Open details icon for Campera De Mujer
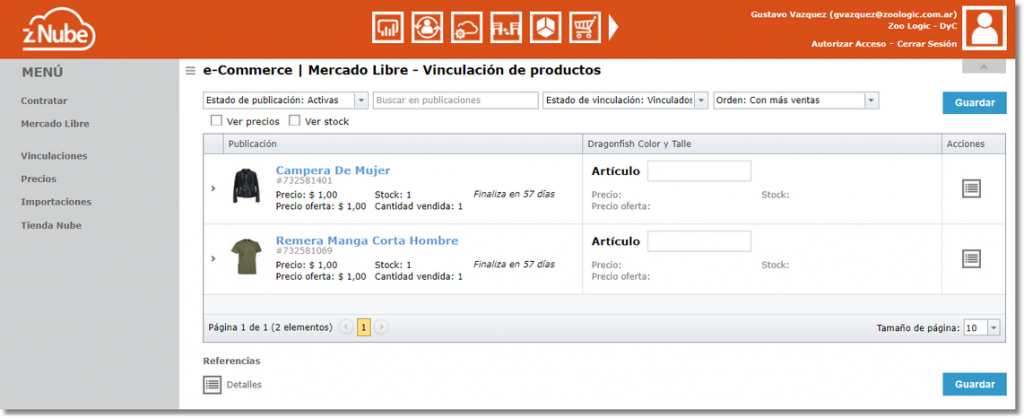This screenshot has height=418, width=1024. coord(972,189)
